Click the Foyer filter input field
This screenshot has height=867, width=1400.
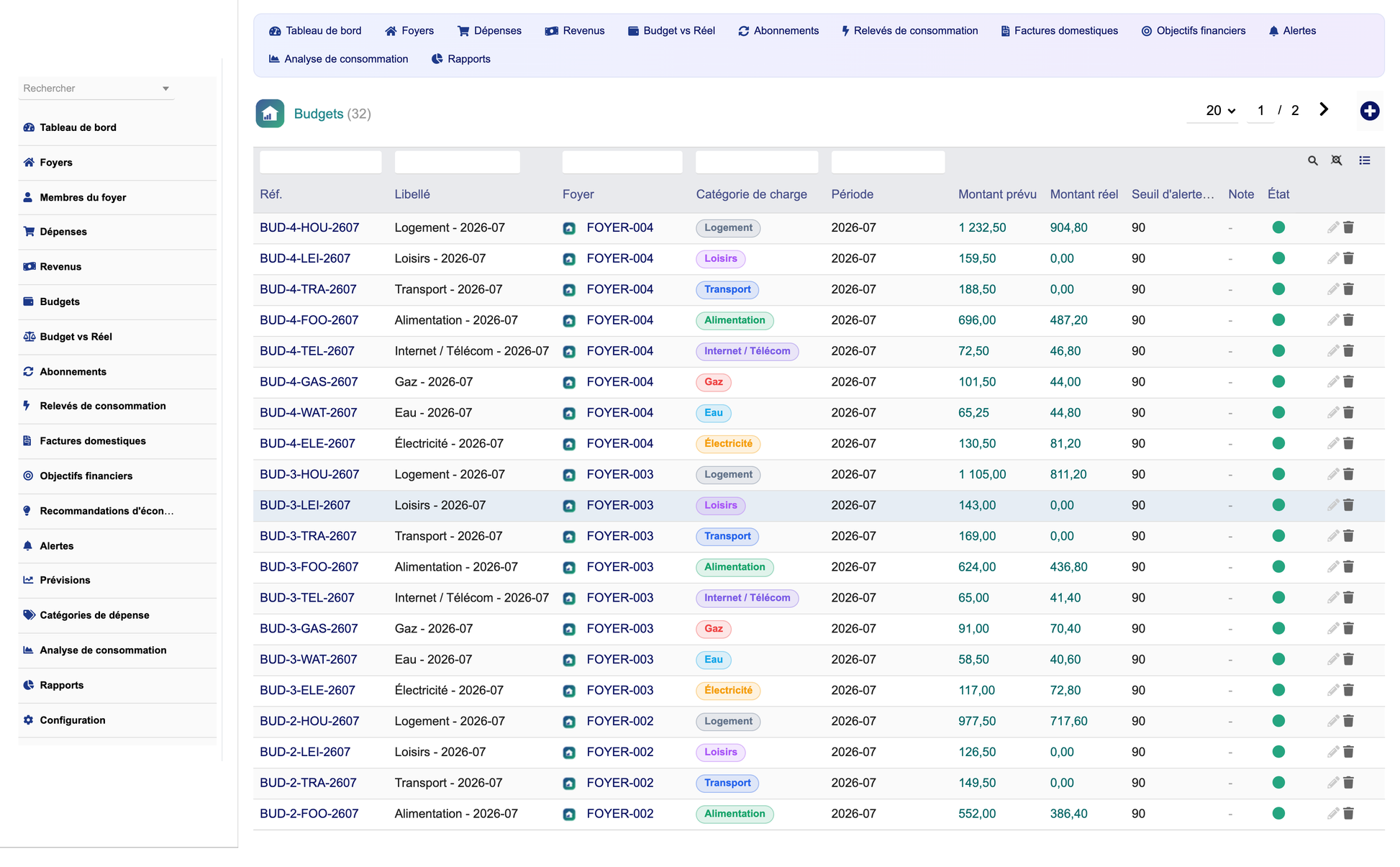(x=622, y=162)
